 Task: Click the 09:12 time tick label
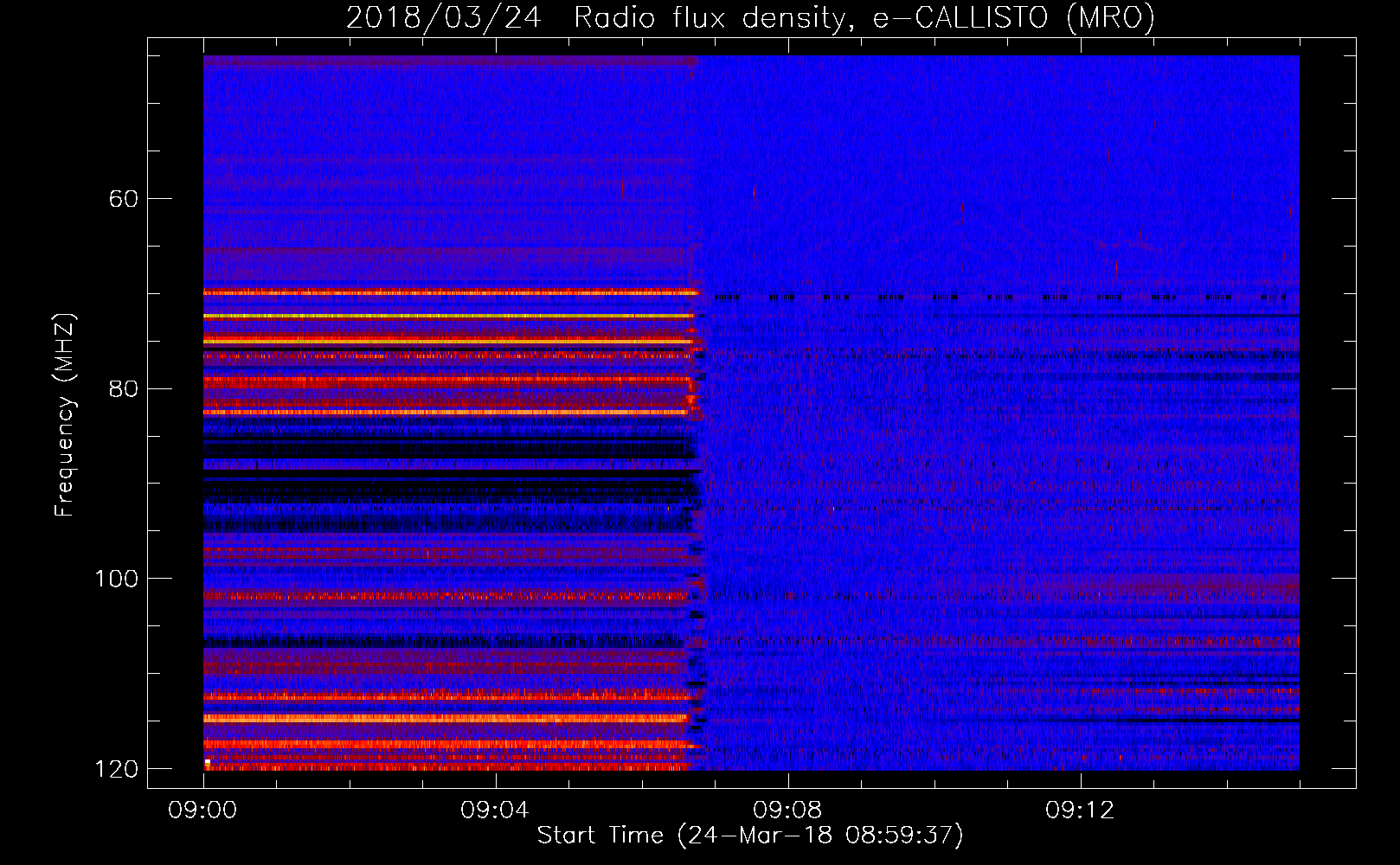click(1080, 811)
